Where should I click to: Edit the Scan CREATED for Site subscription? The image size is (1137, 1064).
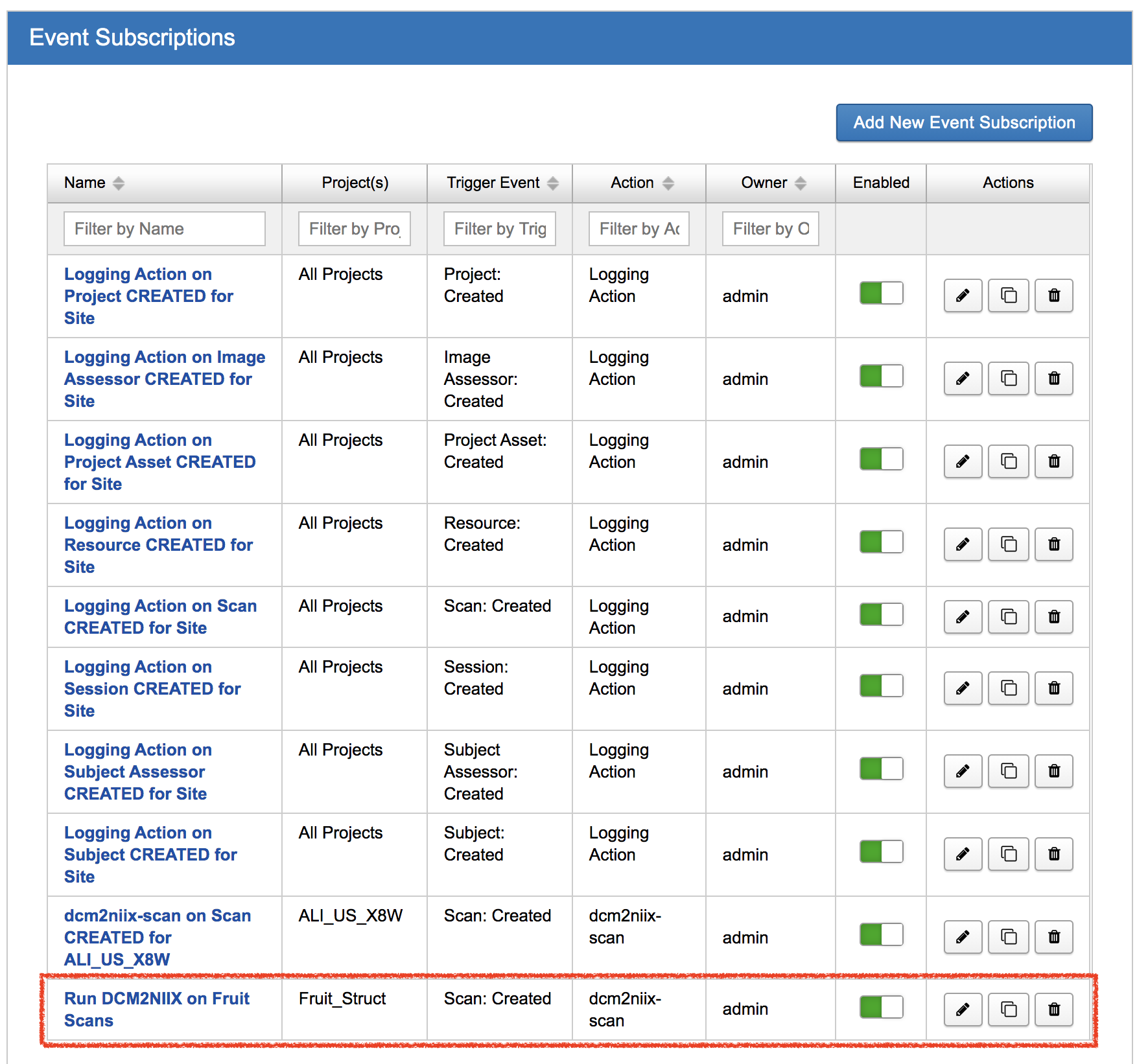pos(963,616)
